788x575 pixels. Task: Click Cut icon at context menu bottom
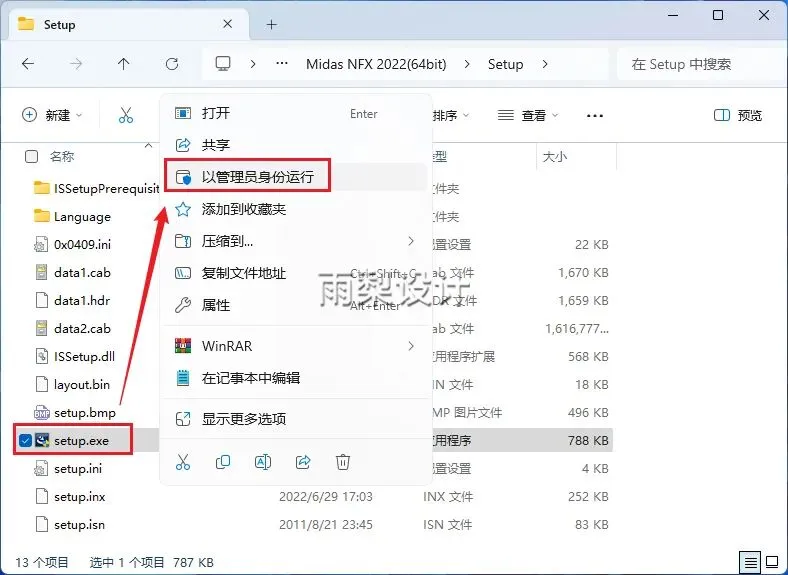pyautogui.click(x=183, y=461)
